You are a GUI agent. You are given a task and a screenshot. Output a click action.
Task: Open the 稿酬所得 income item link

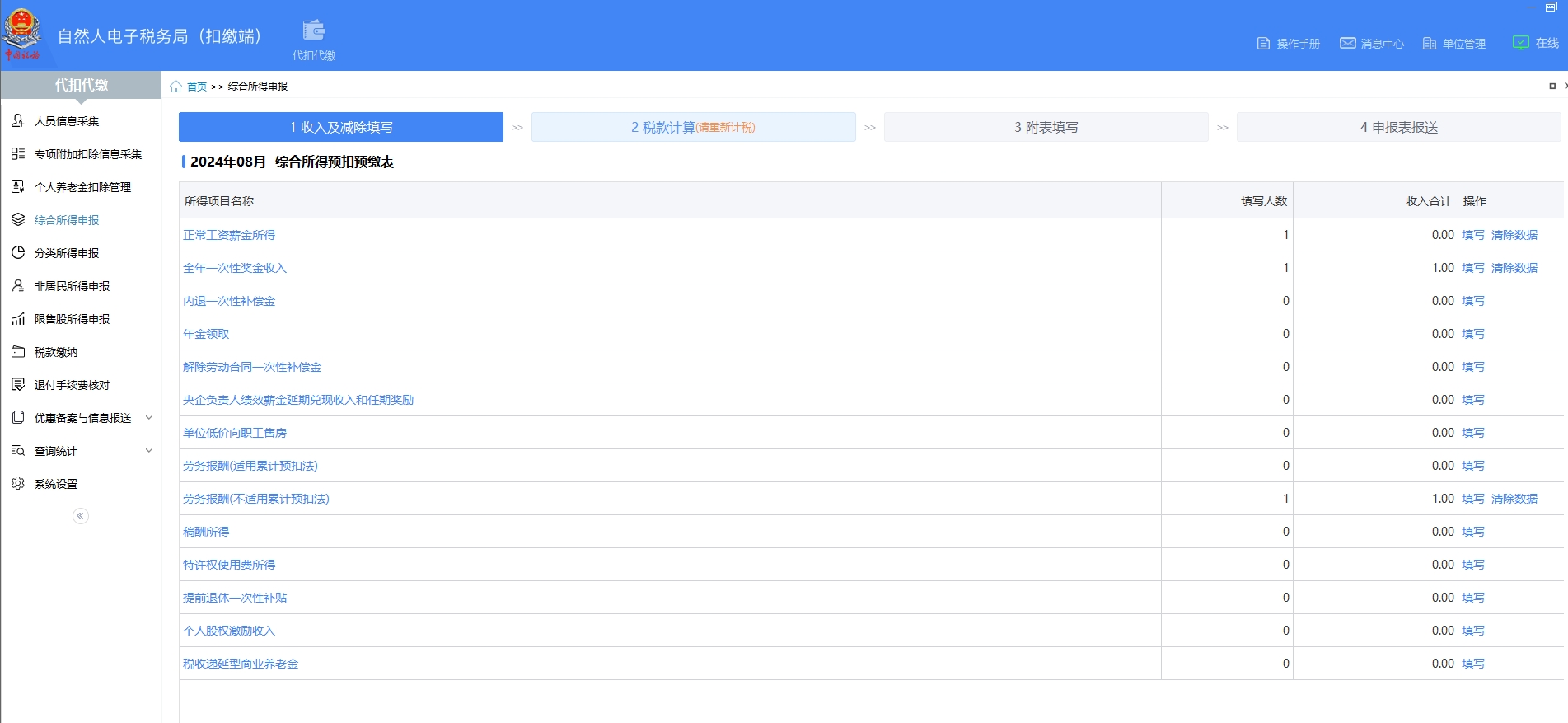[206, 532]
